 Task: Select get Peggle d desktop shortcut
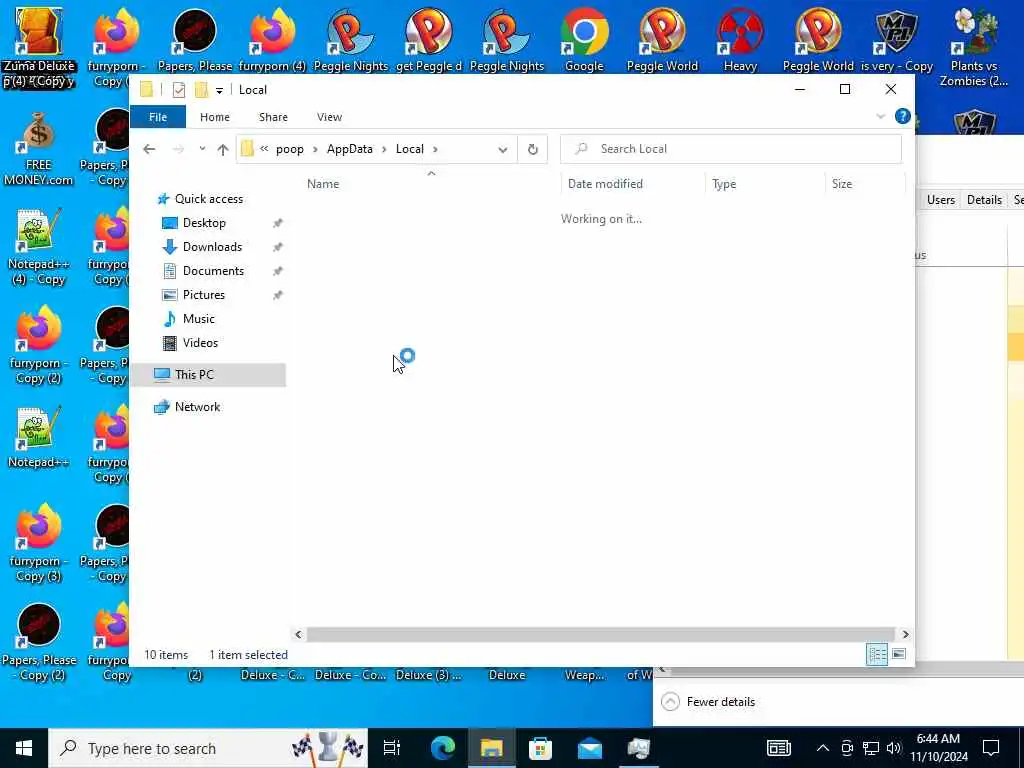click(428, 40)
